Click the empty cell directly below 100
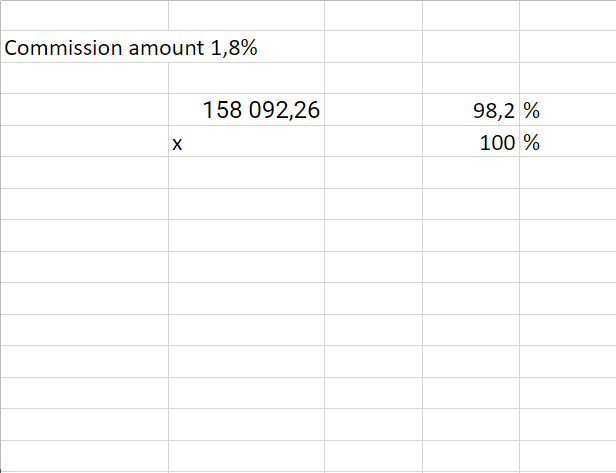The width and height of the screenshot is (616, 473). pos(471,172)
